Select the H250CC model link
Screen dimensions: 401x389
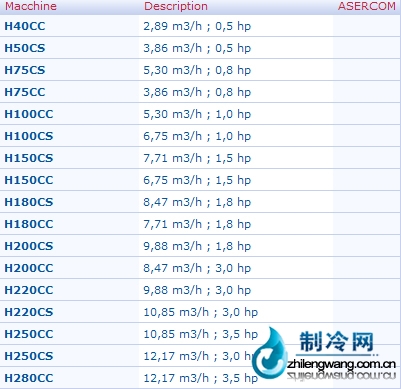pyautogui.click(x=29, y=334)
